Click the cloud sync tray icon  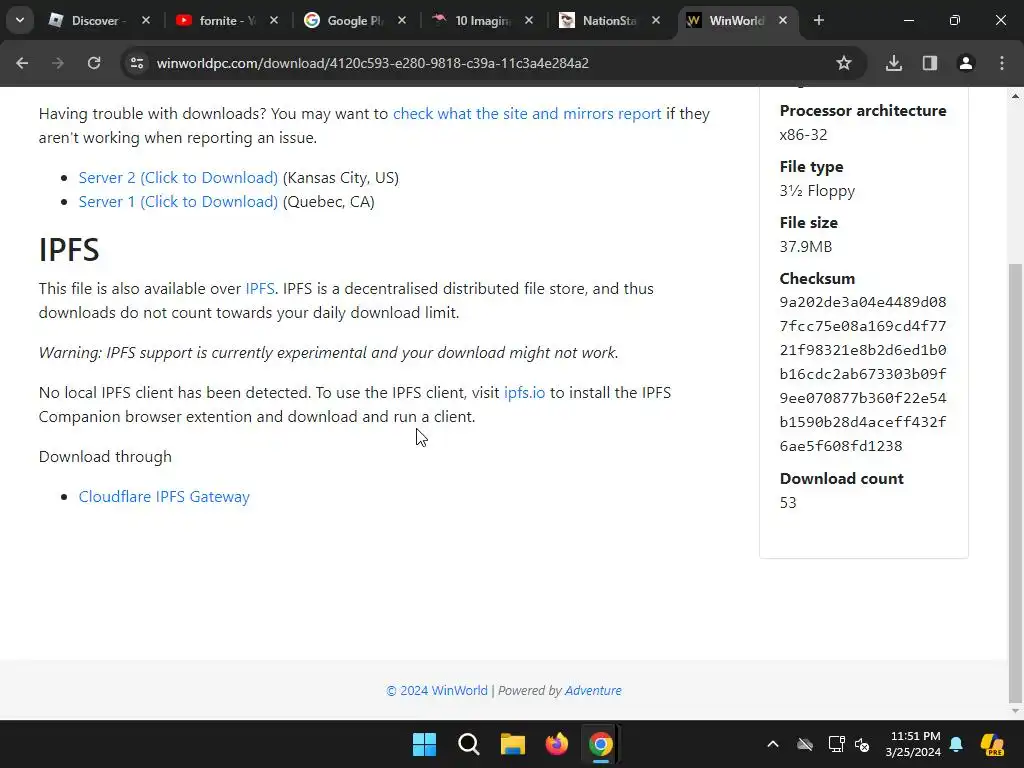(x=805, y=744)
